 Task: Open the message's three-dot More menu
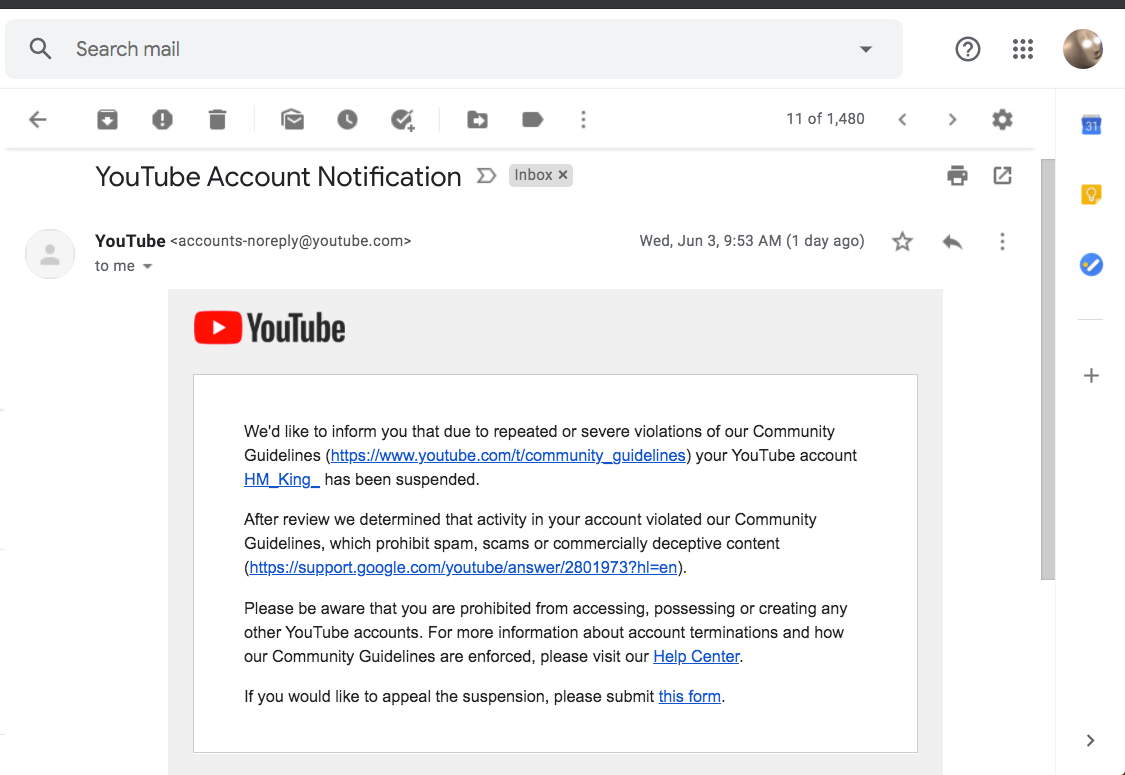(x=1002, y=241)
